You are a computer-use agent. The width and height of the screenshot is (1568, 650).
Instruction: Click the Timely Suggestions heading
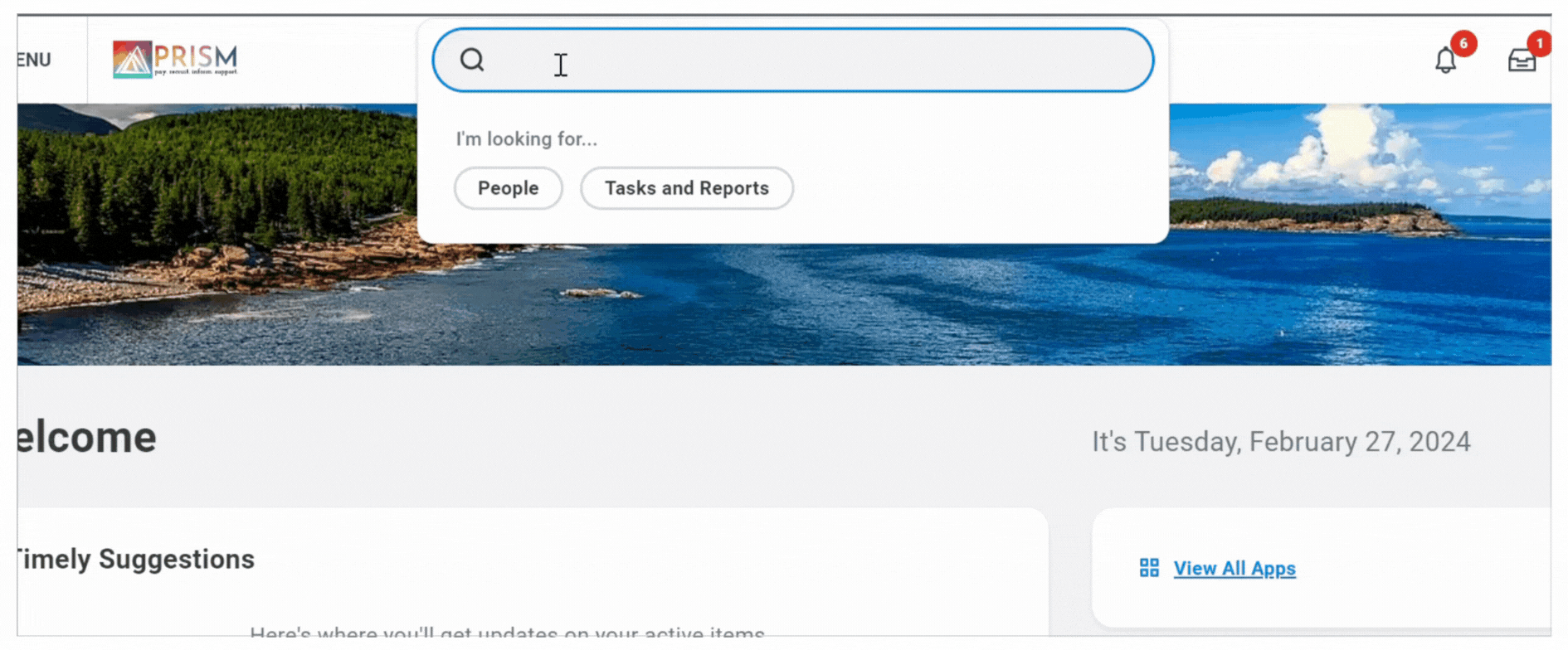[137, 559]
